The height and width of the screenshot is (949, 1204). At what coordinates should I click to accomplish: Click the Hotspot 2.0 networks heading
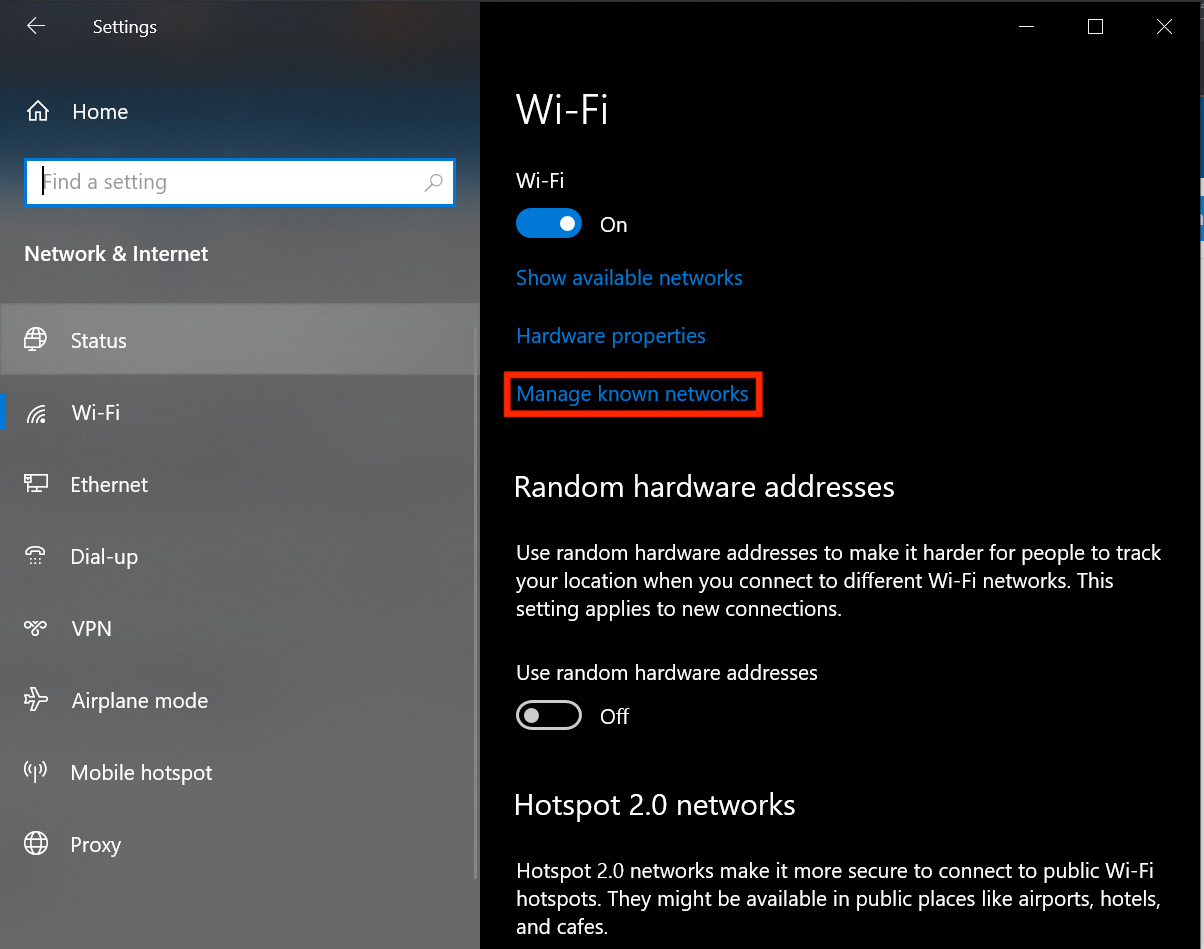(655, 805)
